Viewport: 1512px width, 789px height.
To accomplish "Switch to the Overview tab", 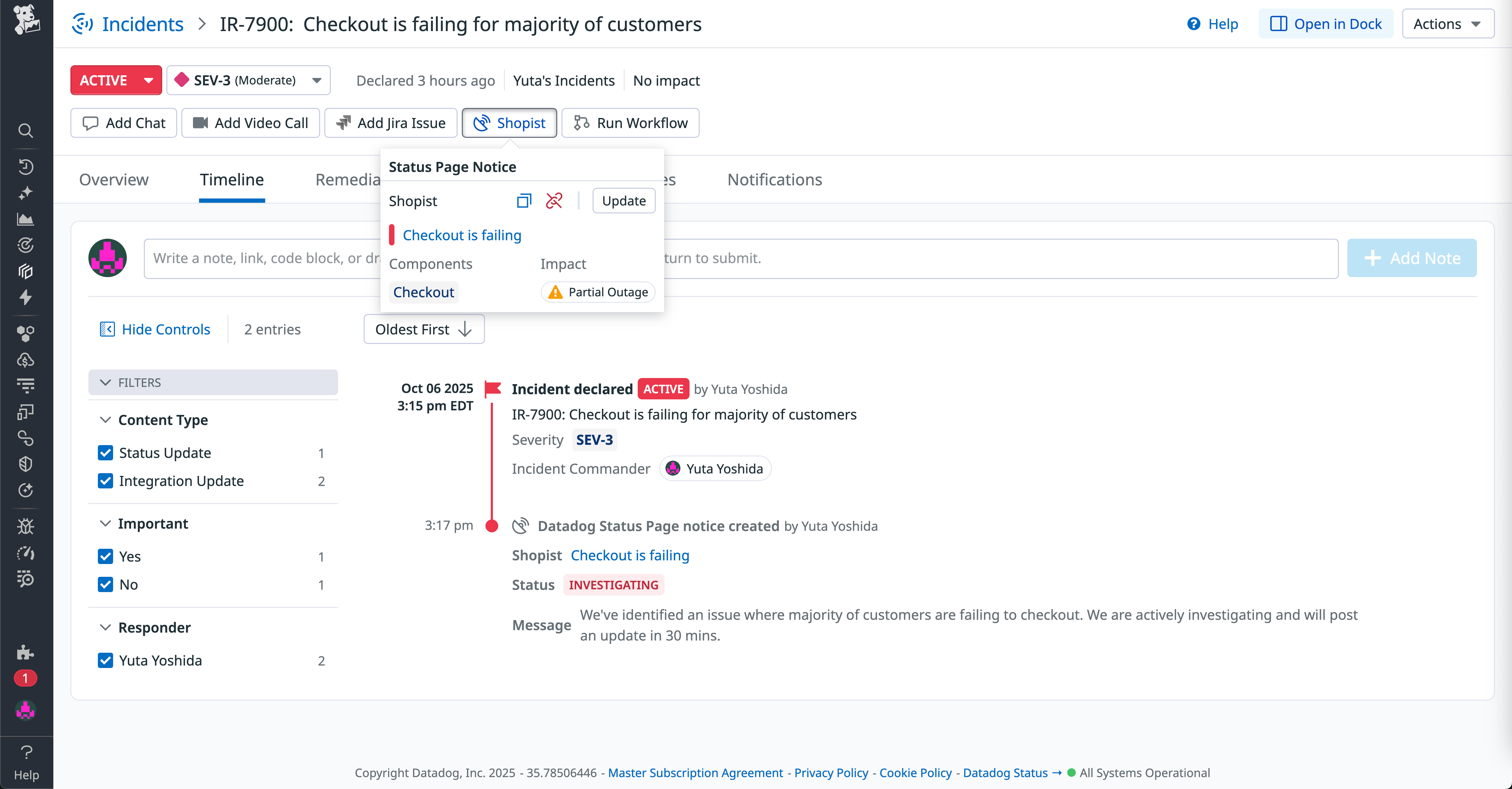I will point(114,180).
